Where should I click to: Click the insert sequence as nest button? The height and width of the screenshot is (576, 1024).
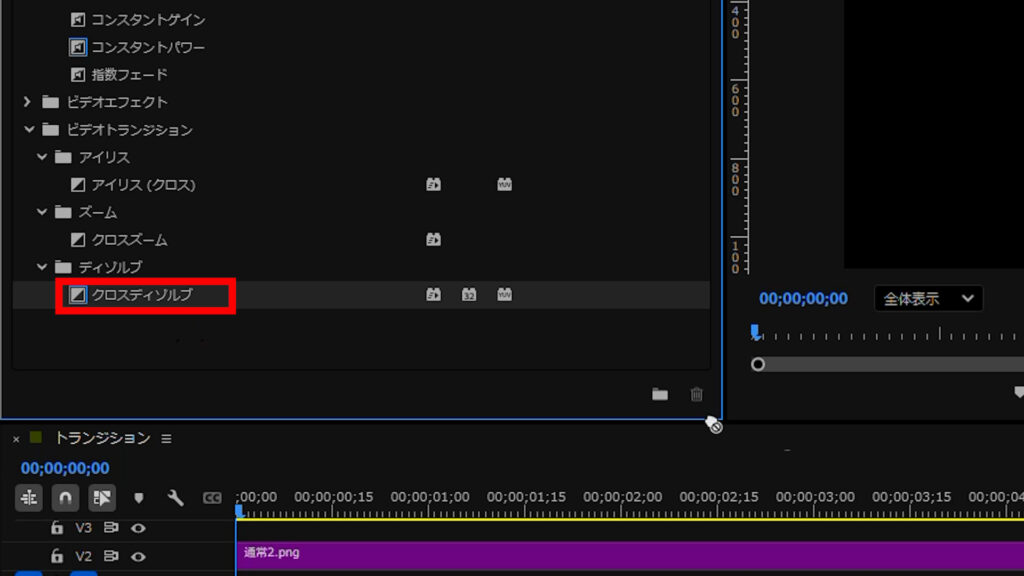click(x=29, y=497)
